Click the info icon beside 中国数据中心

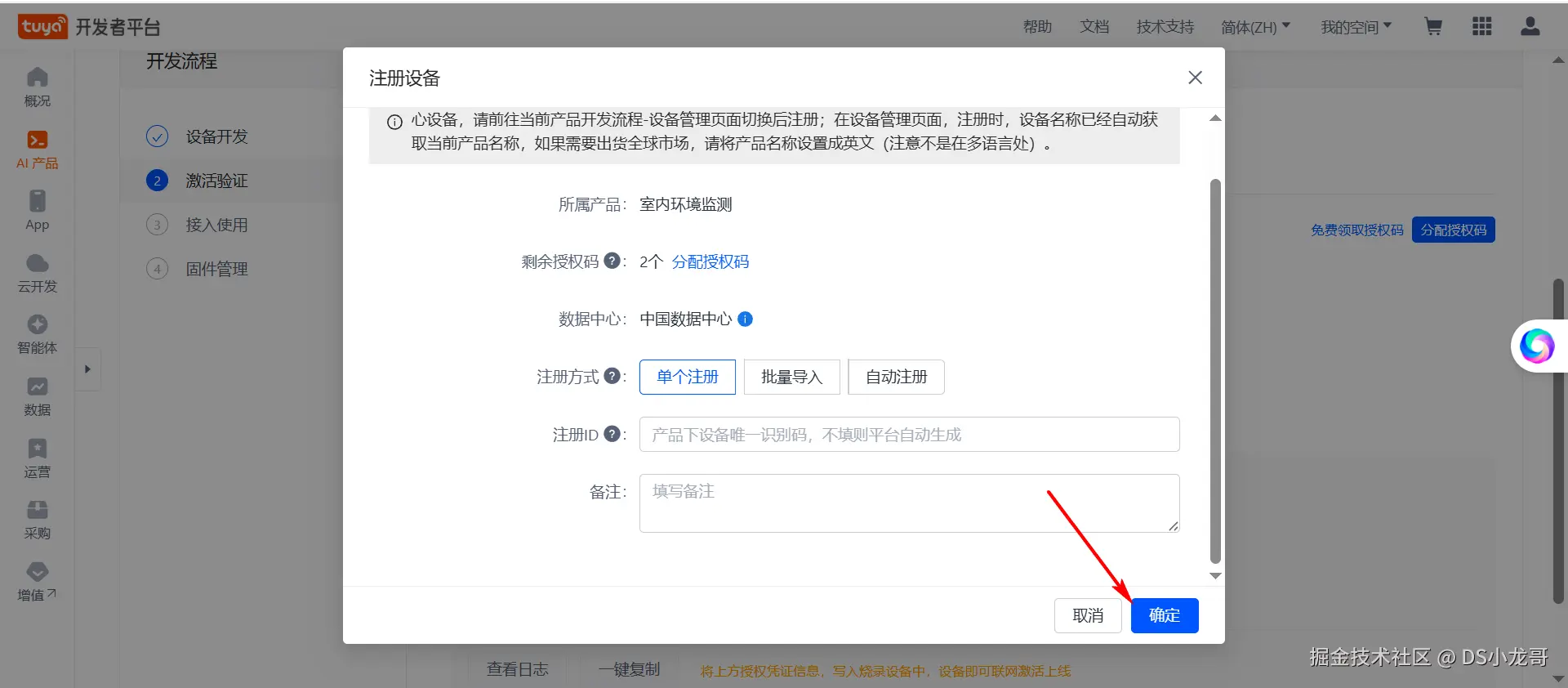coord(746,319)
